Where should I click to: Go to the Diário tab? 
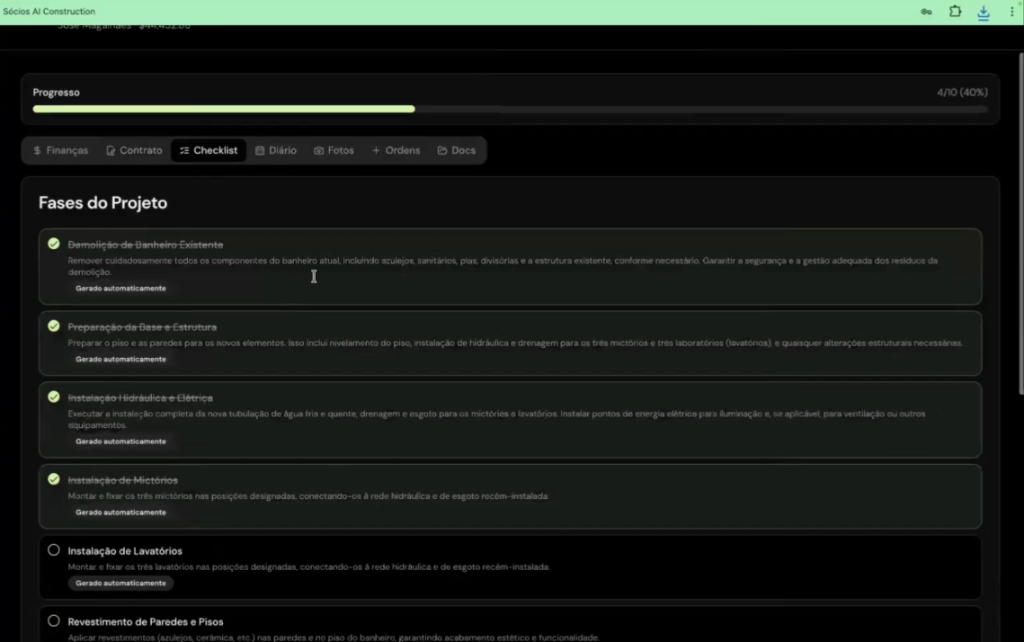click(276, 150)
